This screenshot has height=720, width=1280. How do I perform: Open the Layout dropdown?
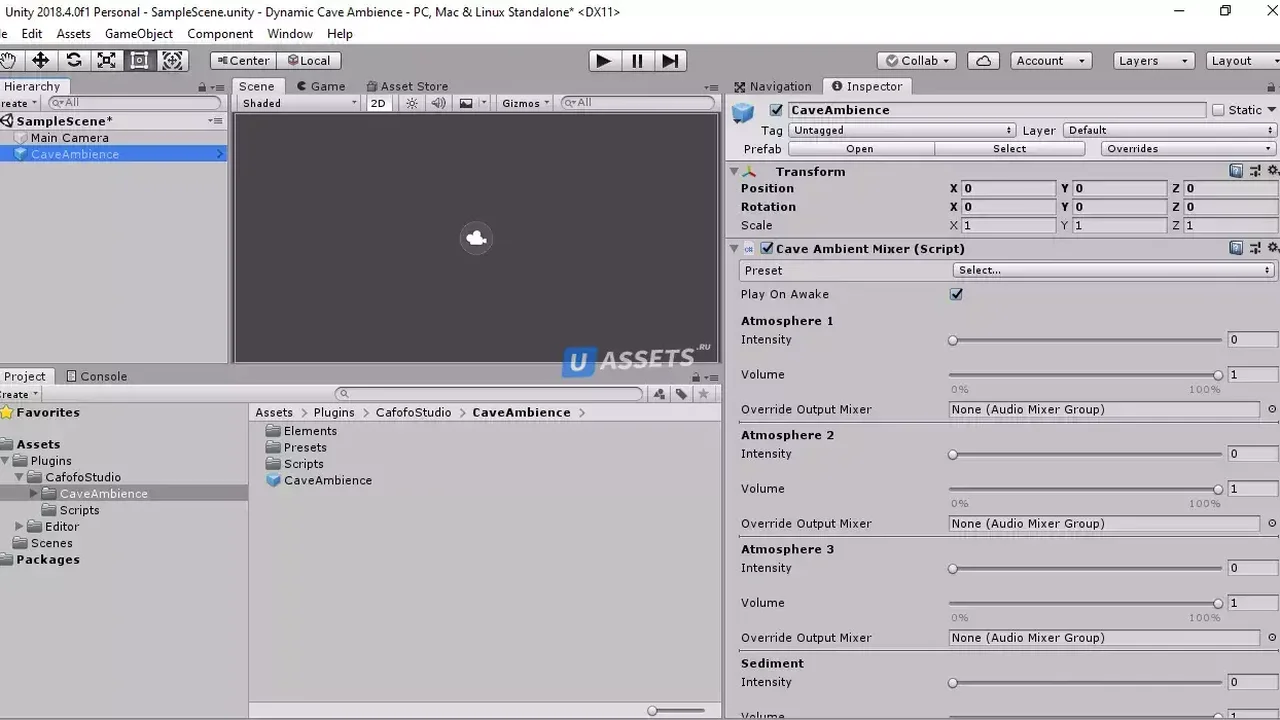click(1243, 61)
